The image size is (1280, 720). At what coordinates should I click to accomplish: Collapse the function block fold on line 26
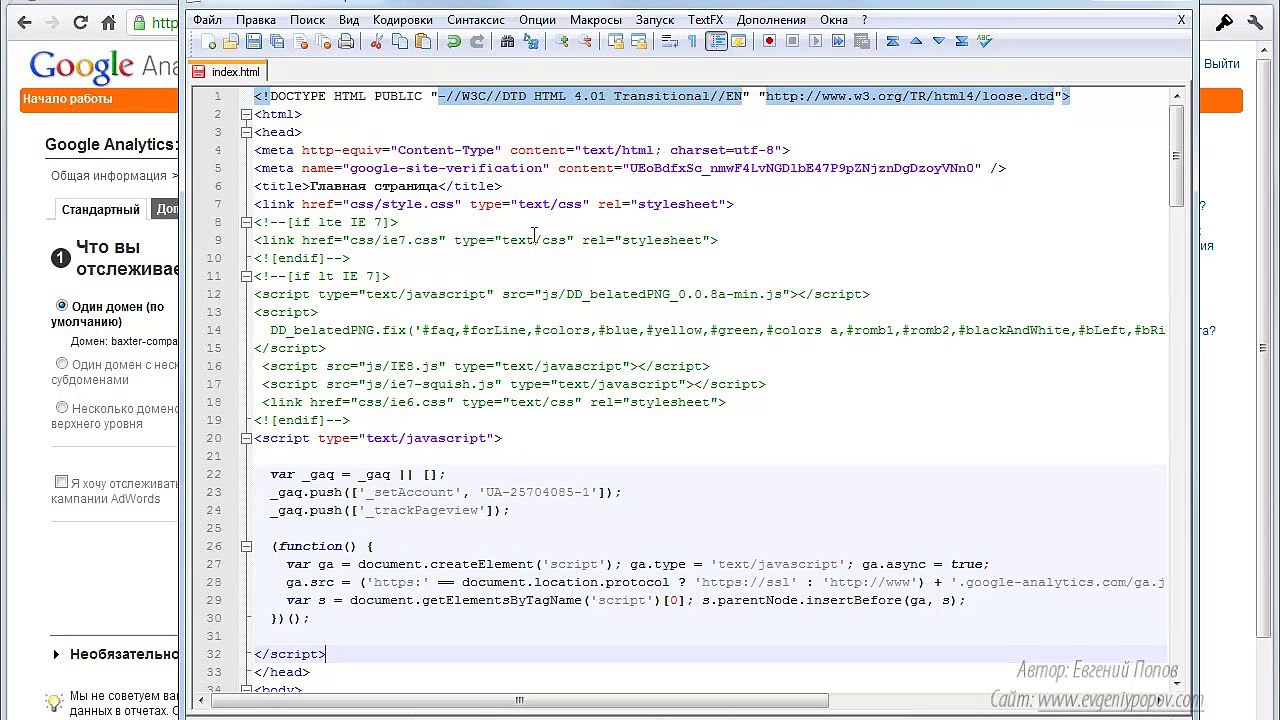[x=245, y=546]
